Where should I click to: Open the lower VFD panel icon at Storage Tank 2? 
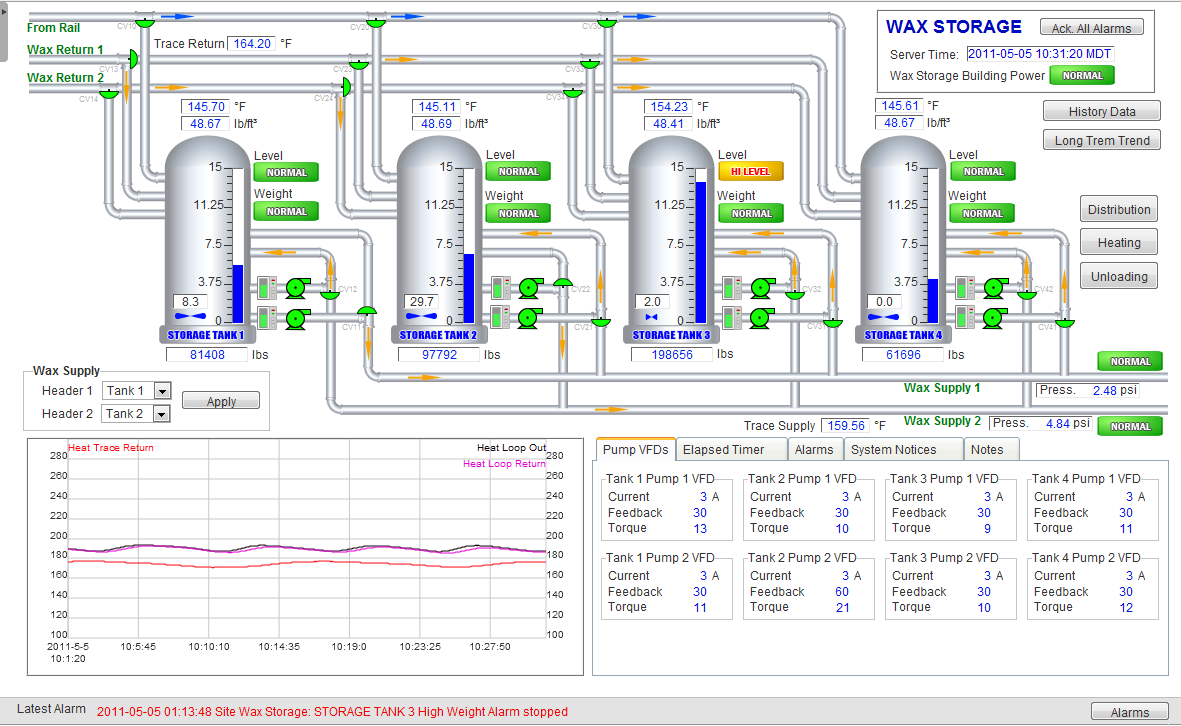coord(501,317)
